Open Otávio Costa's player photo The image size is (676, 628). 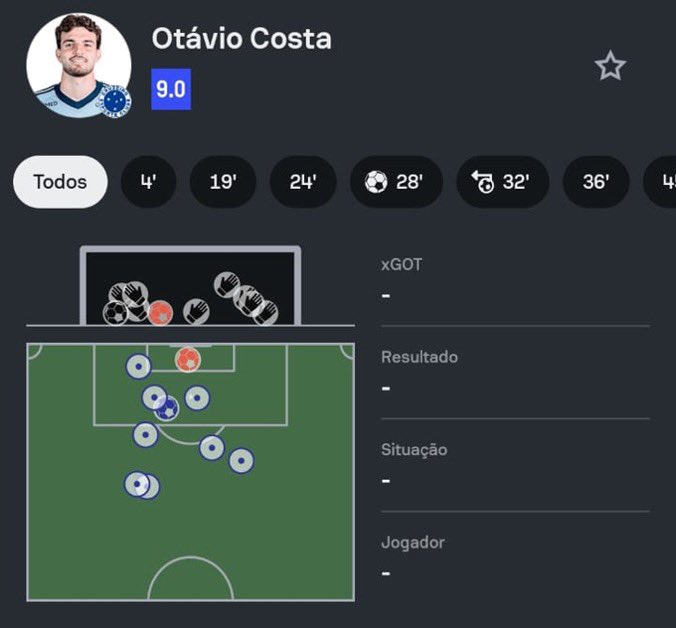[x=78, y=66]
